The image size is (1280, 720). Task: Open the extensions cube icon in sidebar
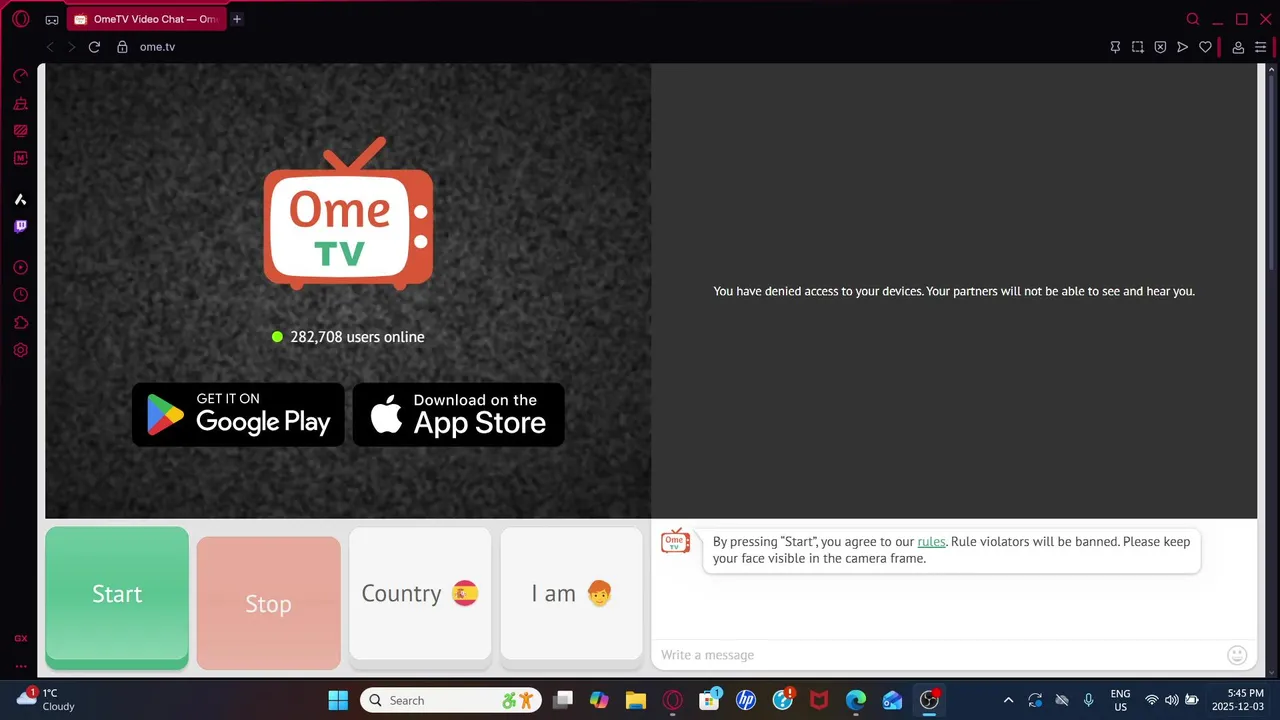point(20,323)
